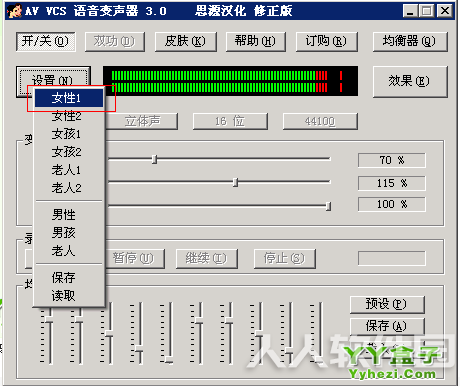Click the slider handle at 100 %
460x386 pixels.
328,206
